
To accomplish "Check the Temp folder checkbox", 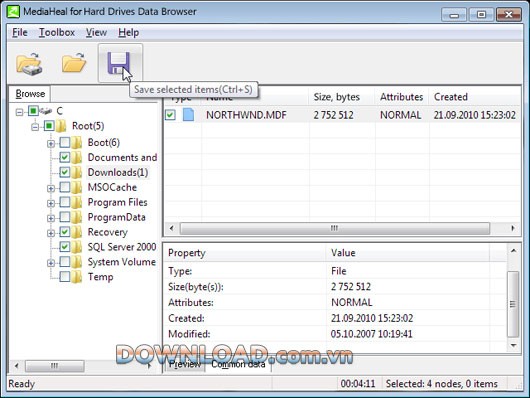I will click(65, 276).
